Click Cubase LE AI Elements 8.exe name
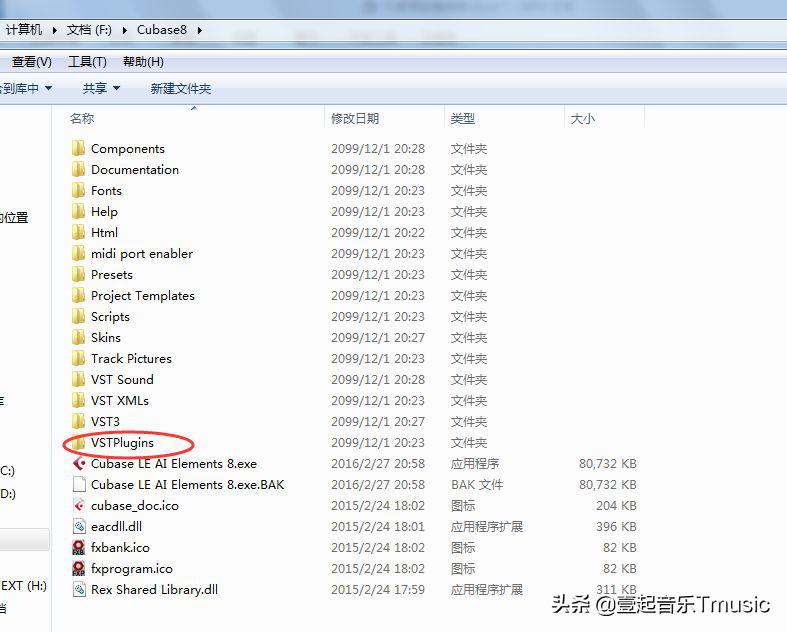This screenshot has height=632, width=787. [x=174, y=463]
